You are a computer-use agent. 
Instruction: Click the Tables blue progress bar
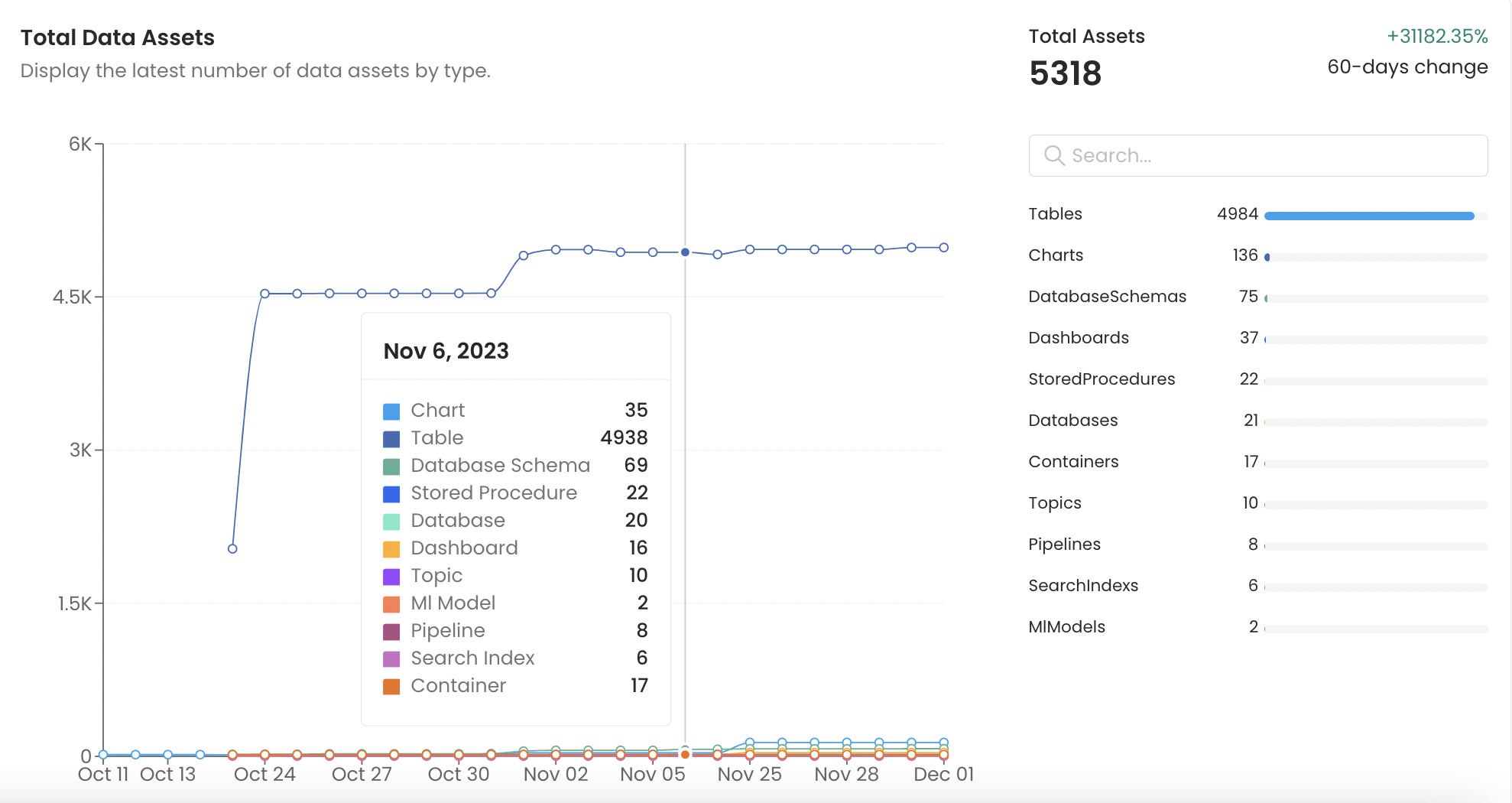click(1368, 216)
